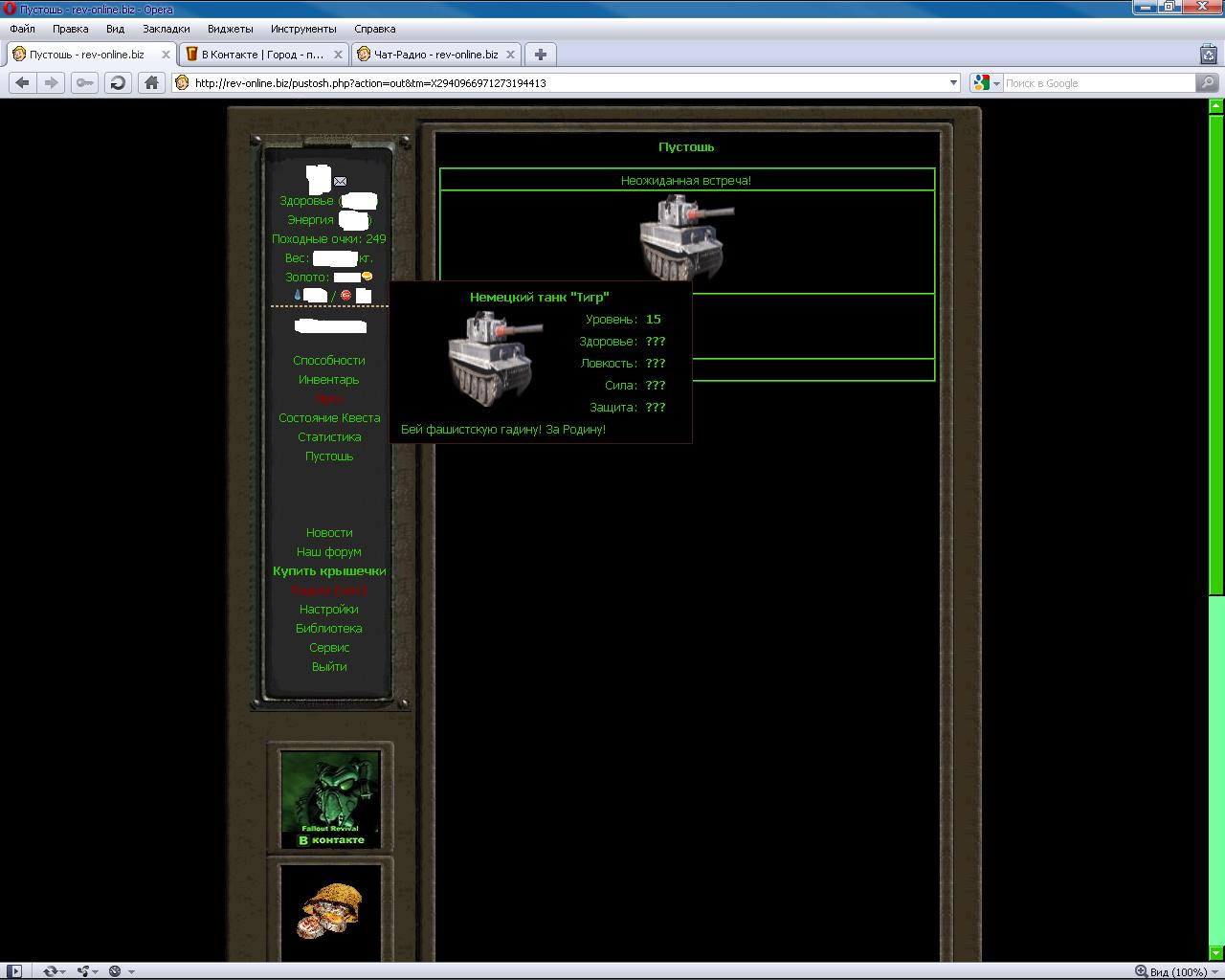Screen dimensions: 1225x980
Task: Click the Немецкий танк "Тигр" title
Action: pos(540,298)
